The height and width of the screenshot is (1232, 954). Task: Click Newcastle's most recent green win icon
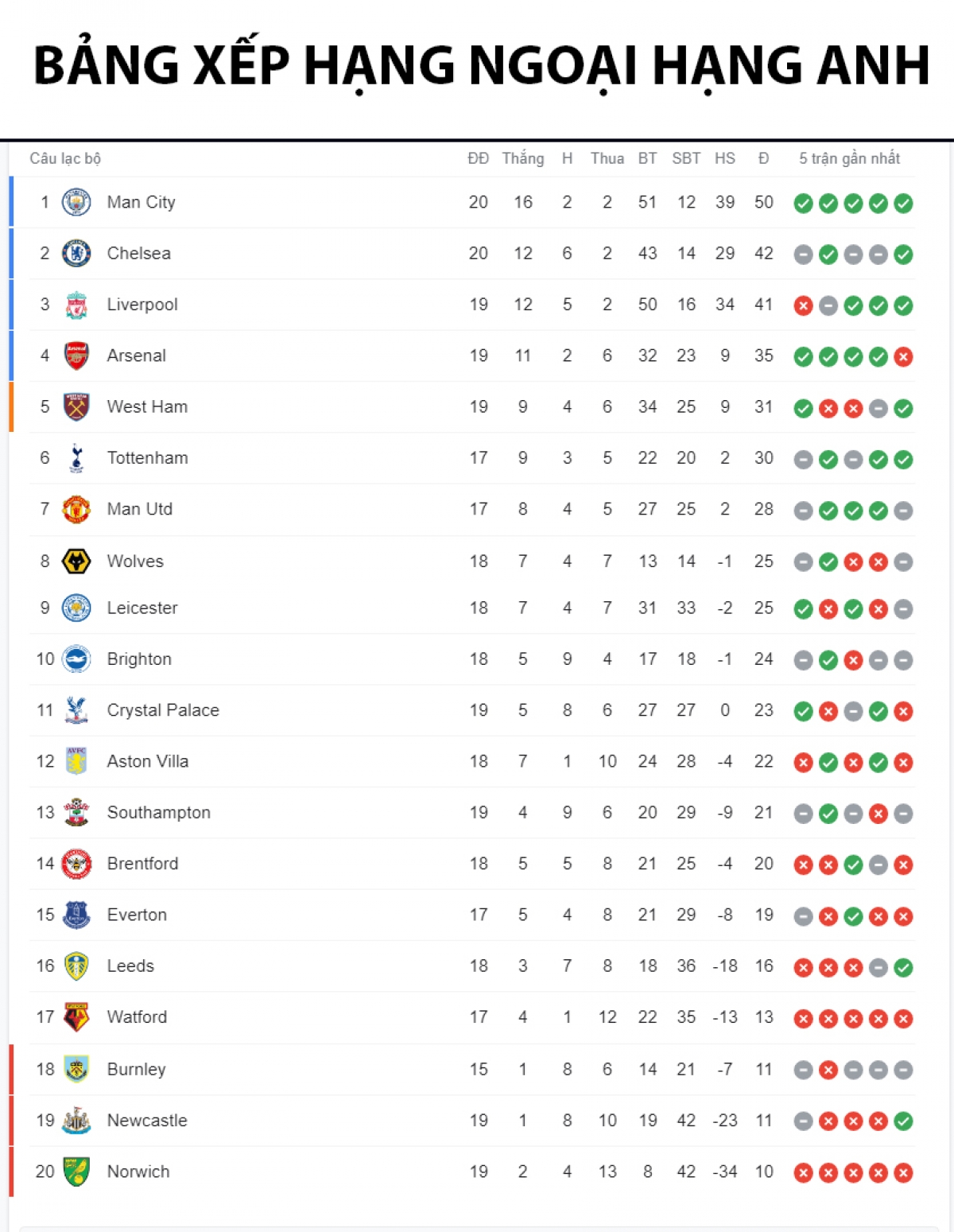tap(903, 1121)
